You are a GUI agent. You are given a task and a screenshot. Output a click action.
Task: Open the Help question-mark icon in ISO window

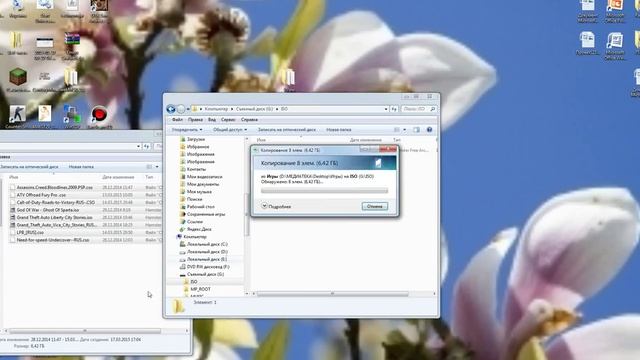tap(429, 130)
